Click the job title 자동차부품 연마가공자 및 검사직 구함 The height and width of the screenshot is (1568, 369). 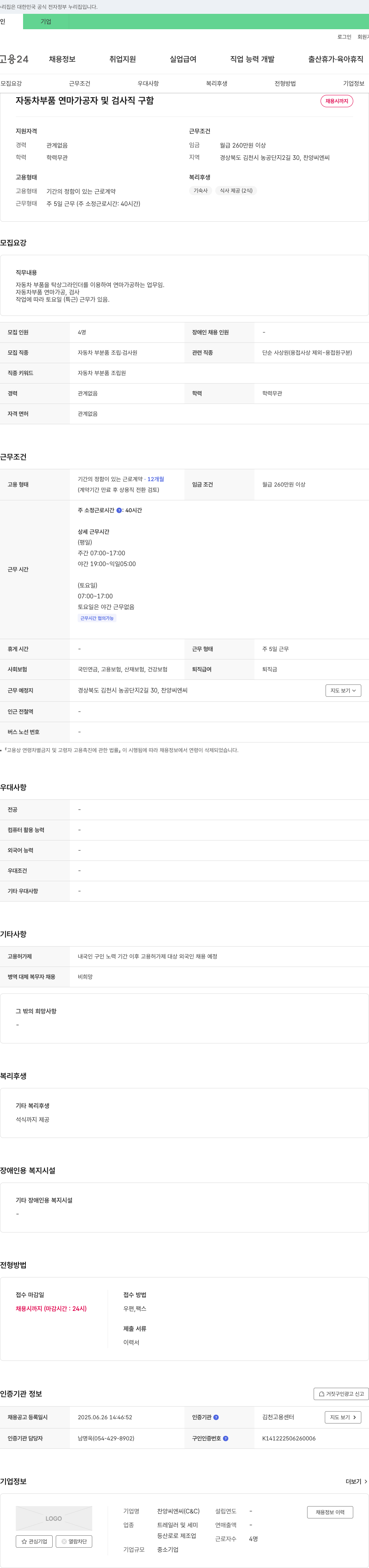click(x=85, y=100)
